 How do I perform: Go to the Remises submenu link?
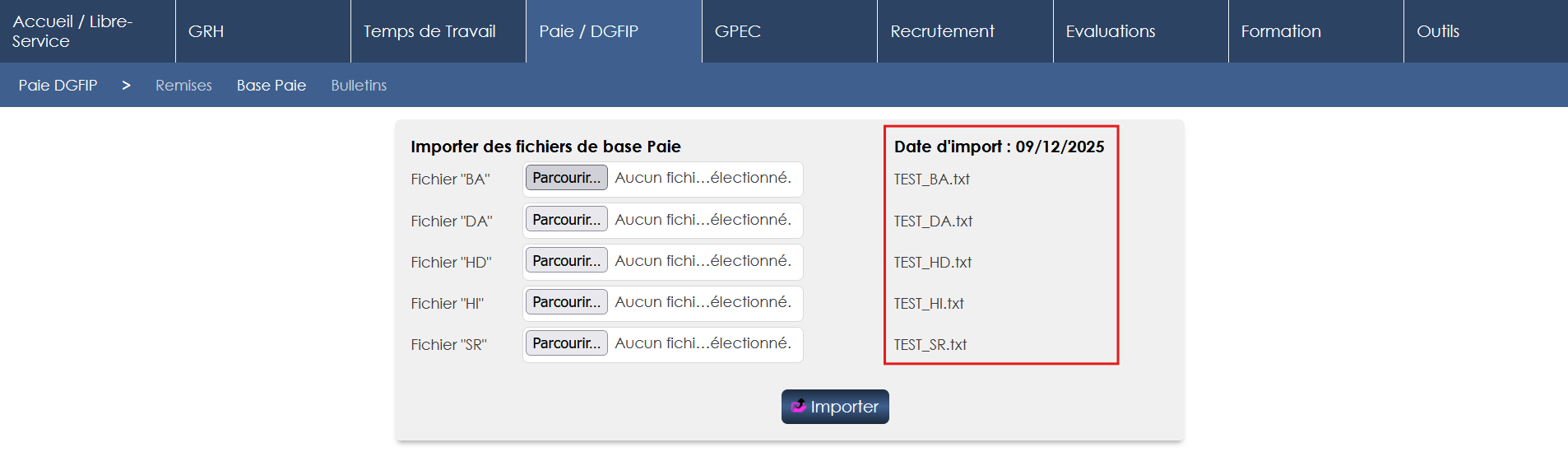pos(183,86)
